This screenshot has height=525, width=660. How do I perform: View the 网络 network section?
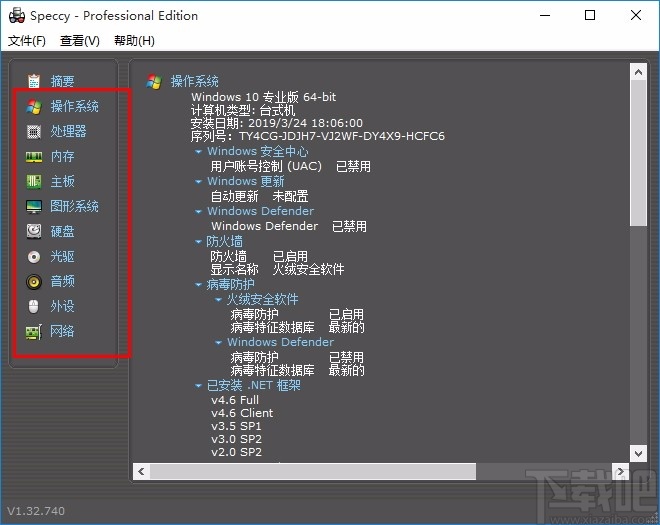click(62, 331)
